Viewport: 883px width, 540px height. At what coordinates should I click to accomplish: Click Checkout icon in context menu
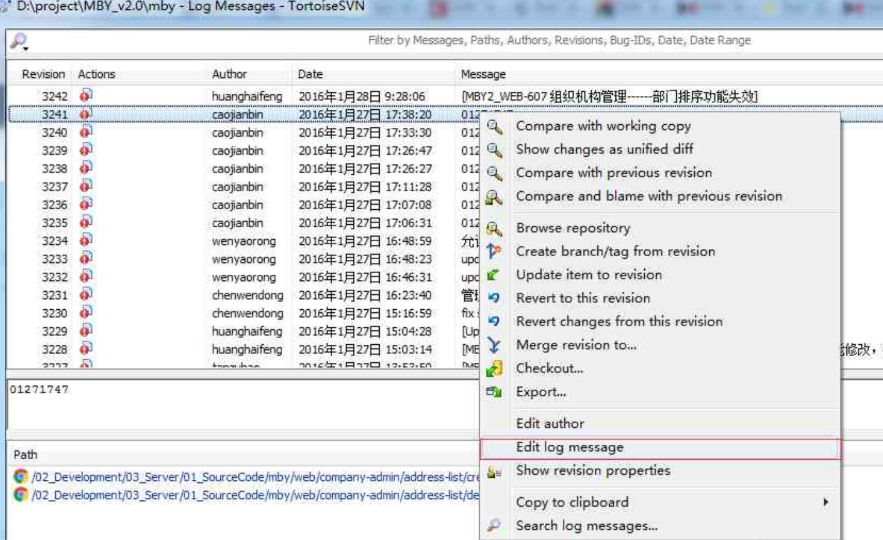click(x=494, y=369)
